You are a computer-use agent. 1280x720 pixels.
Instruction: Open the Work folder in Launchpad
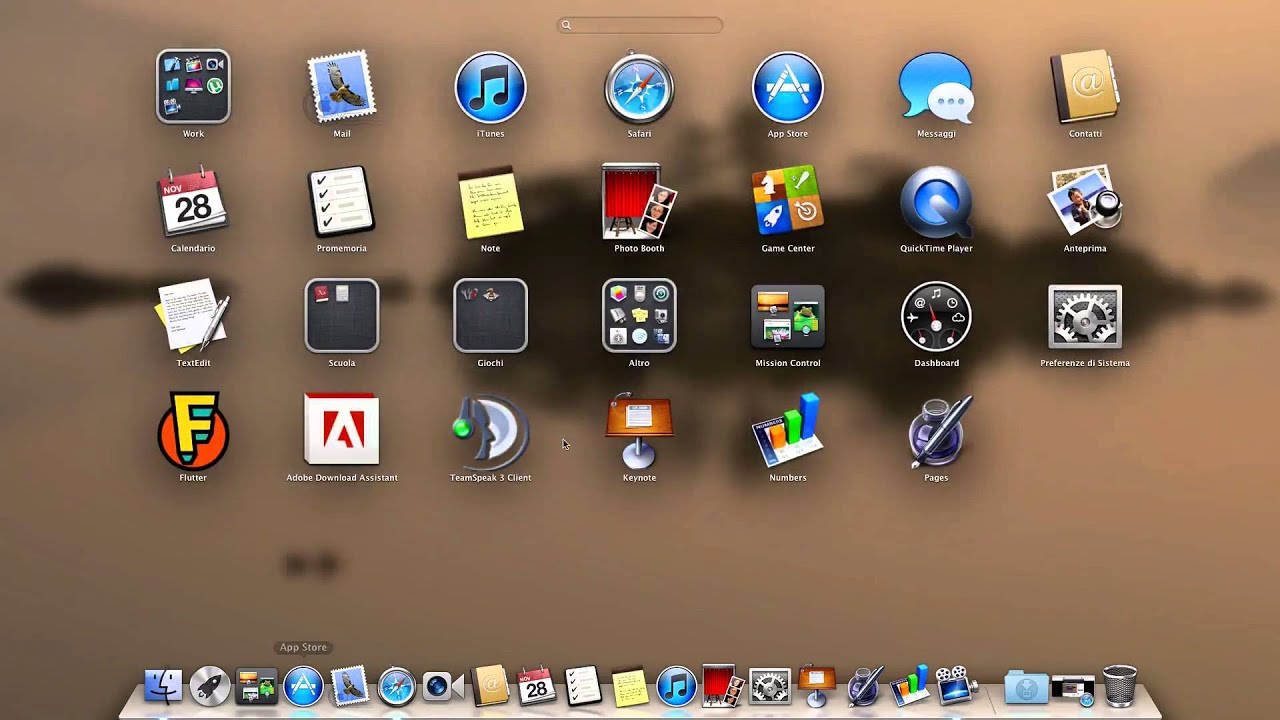click(x=193, y=88)
